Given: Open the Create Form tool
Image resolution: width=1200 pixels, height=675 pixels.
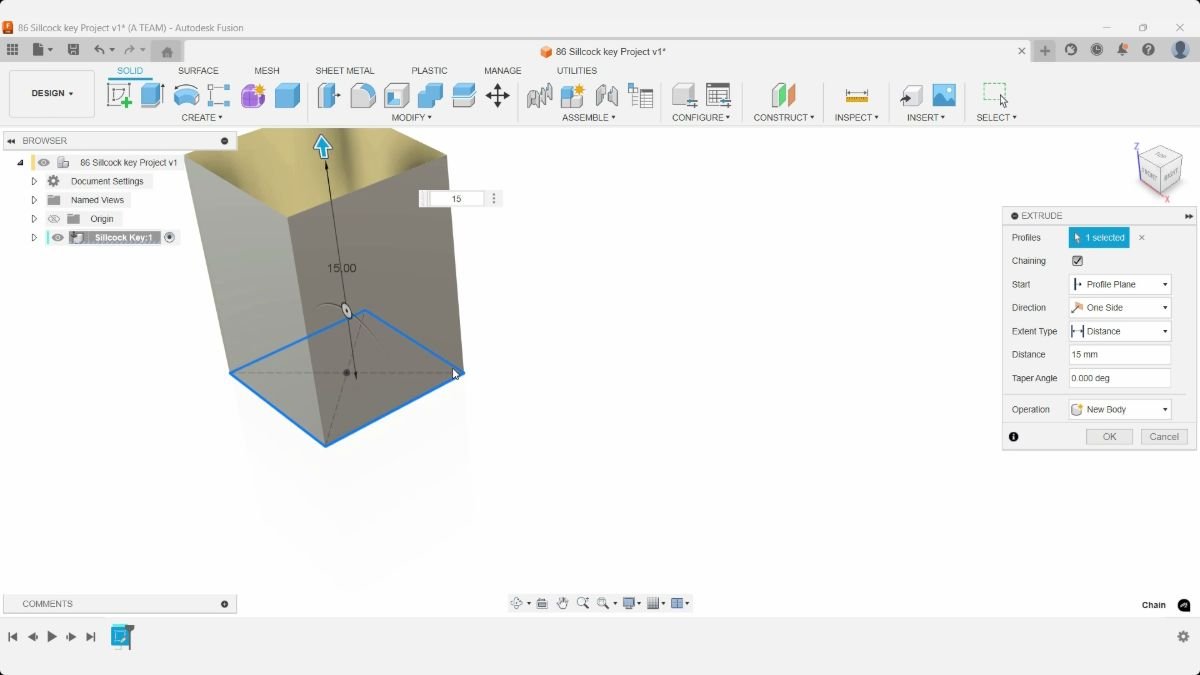Looking at the screenshot, I should click(253, 95).
